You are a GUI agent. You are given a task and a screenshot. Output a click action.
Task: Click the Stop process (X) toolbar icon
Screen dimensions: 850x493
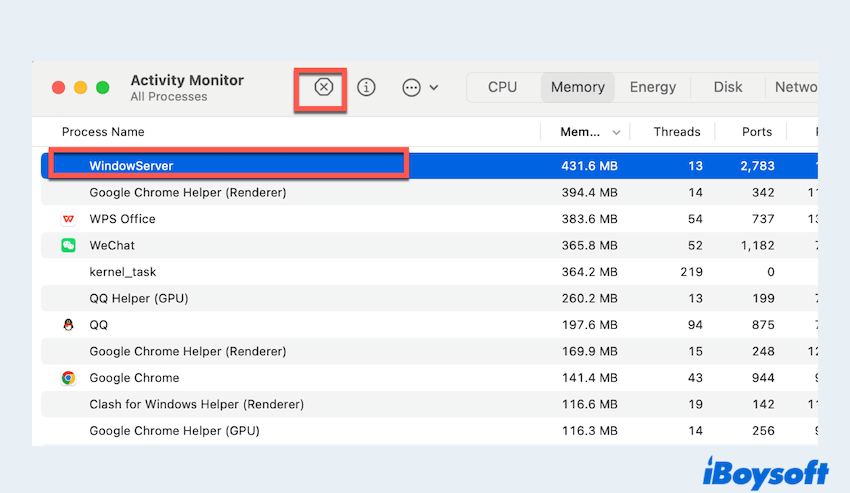[323, 87]
